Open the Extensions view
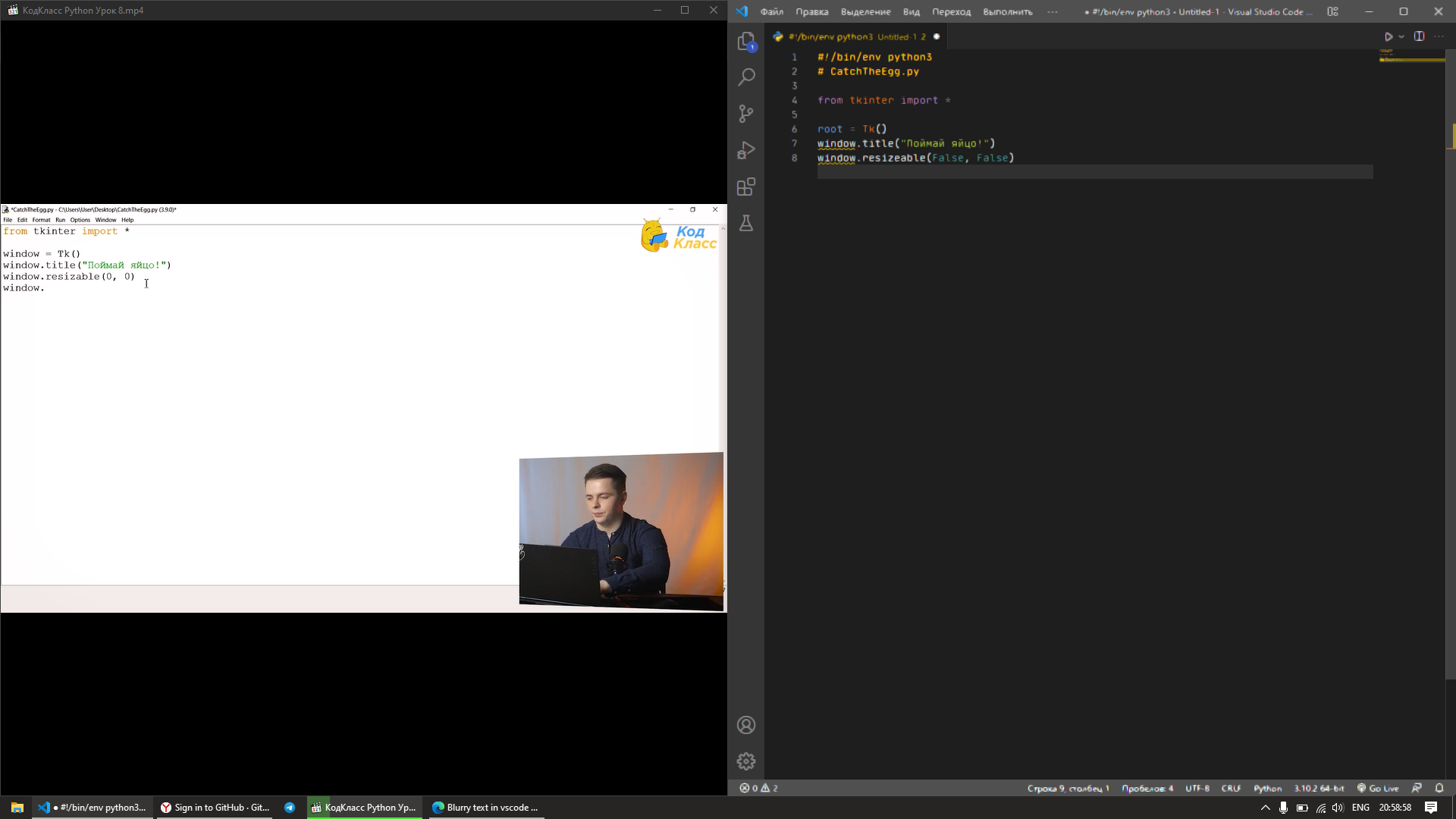 pyautogui.click(x=747, y=186)
